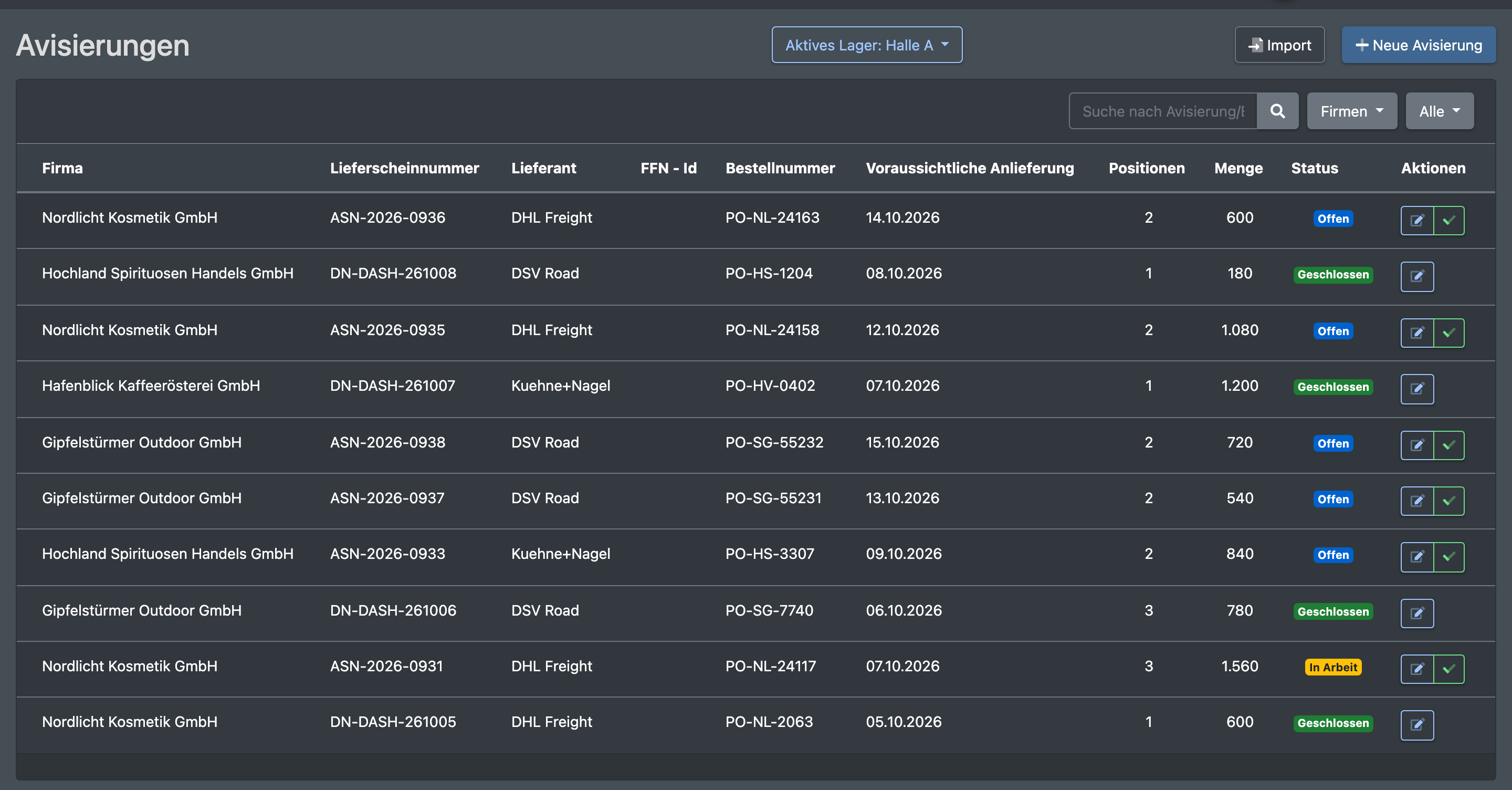The width and height of the screenshot is (1512, 790).
Task: Click the Lieferscheinnummer column header
Action: (x=404, y=168)
